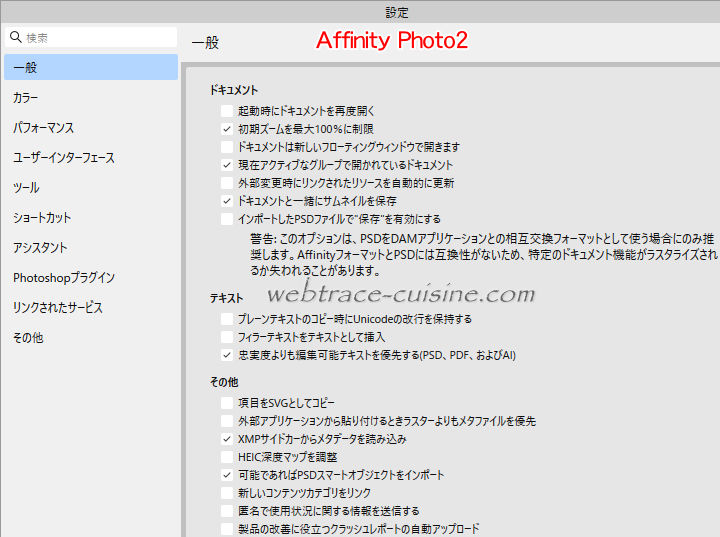
Task: Enable フィラーテキストをテキストとして挿入 checkbox
Action: coord(227,337)
